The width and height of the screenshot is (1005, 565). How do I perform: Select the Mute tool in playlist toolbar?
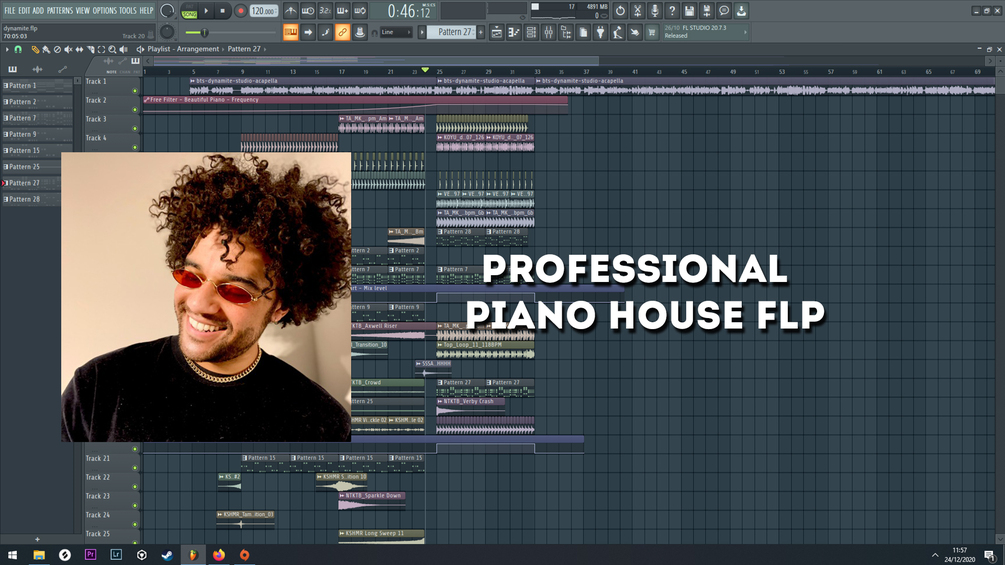(x=68, y=49)
